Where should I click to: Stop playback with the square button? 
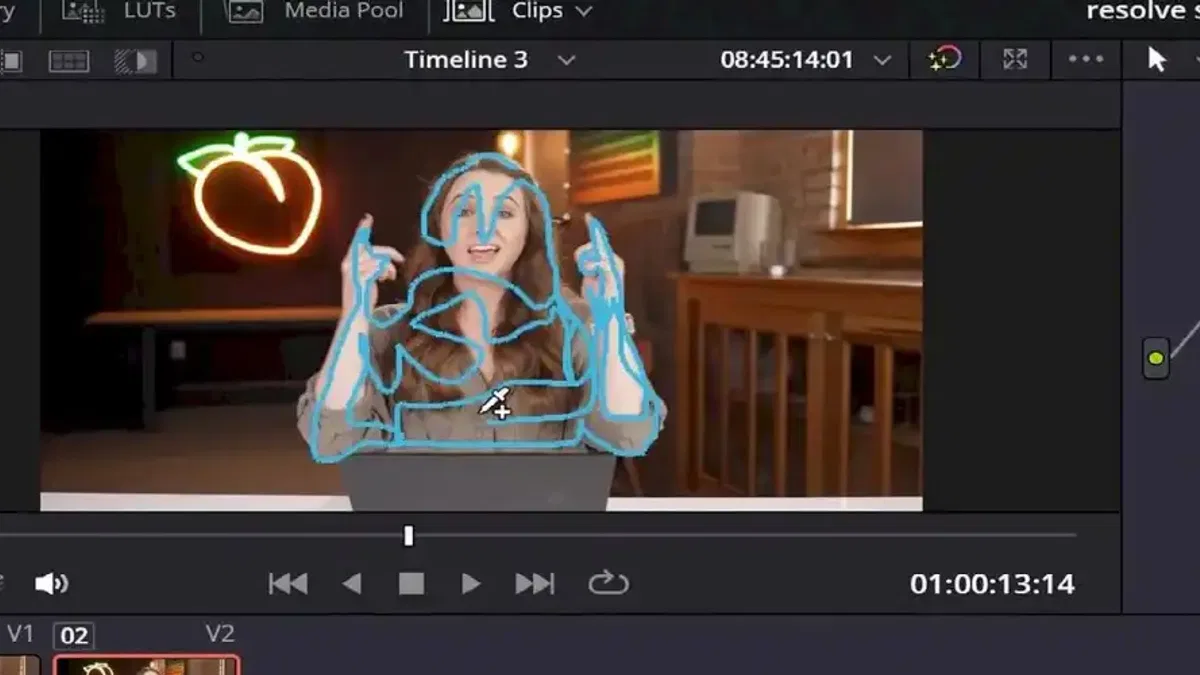[x=411, y=583]
